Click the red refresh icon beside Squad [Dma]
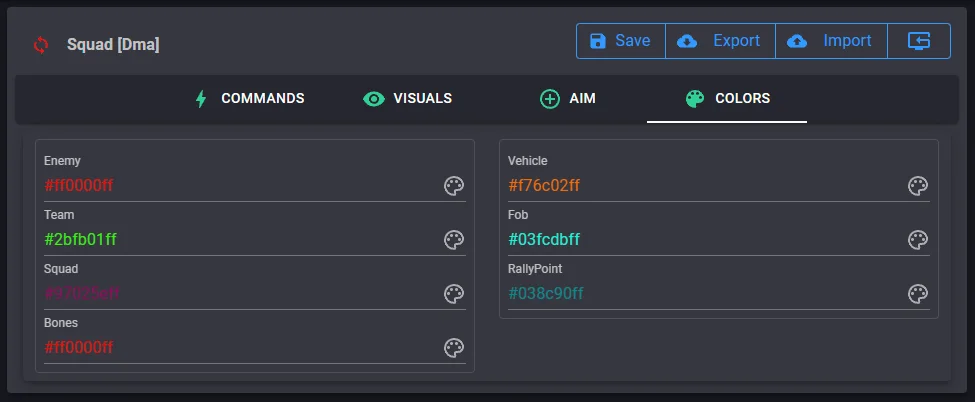Screen dimensions: 975x402 [40, 44]
